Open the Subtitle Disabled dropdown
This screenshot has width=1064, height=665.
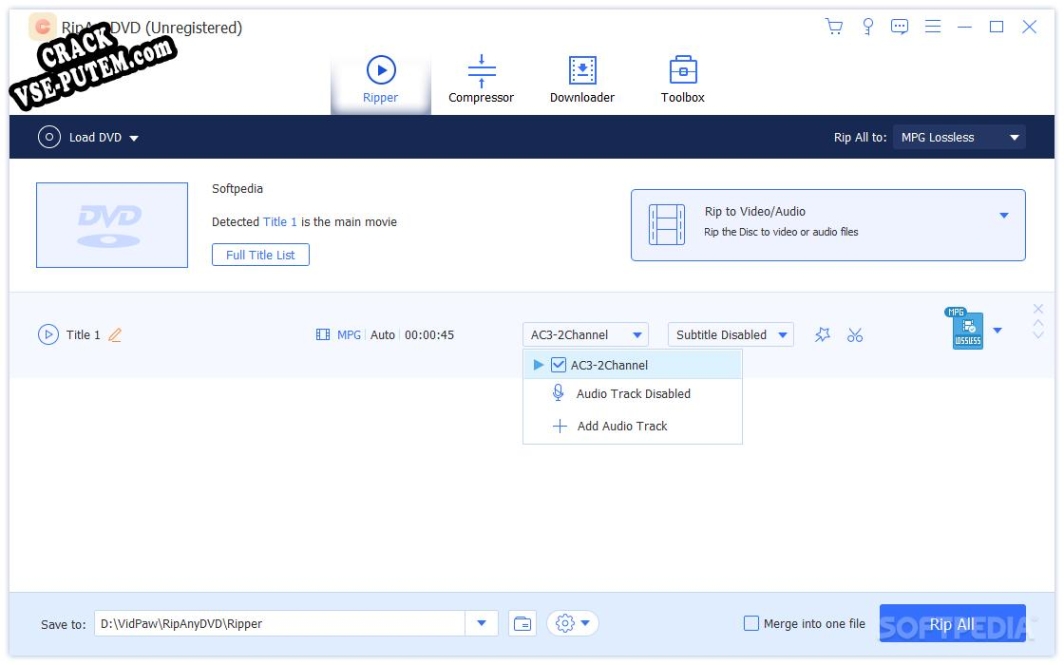[x=730, y=335]
